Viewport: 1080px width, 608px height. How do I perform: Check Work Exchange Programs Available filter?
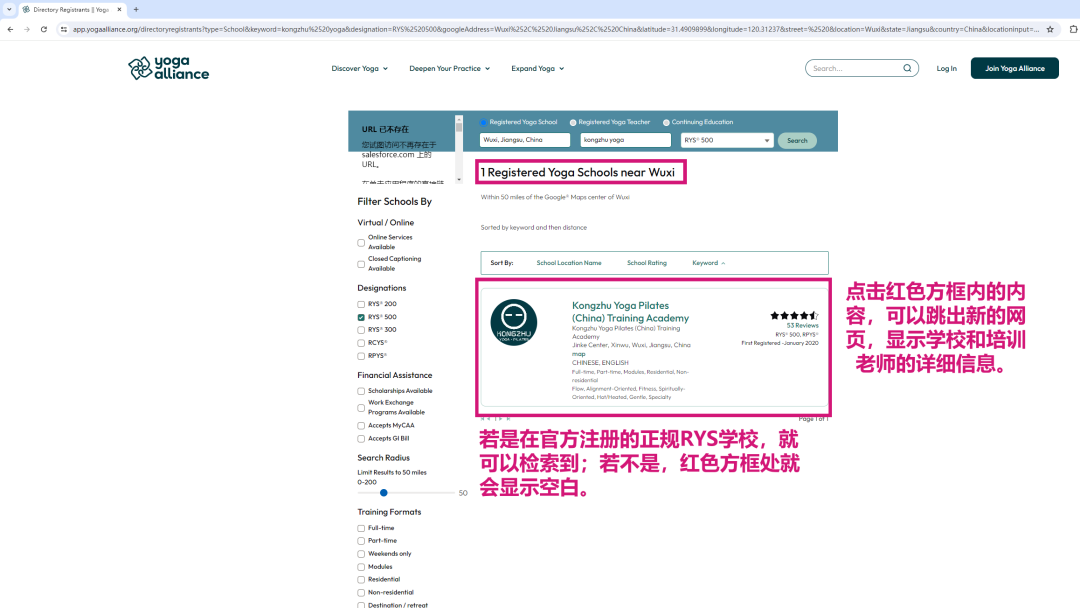(361, 408)
